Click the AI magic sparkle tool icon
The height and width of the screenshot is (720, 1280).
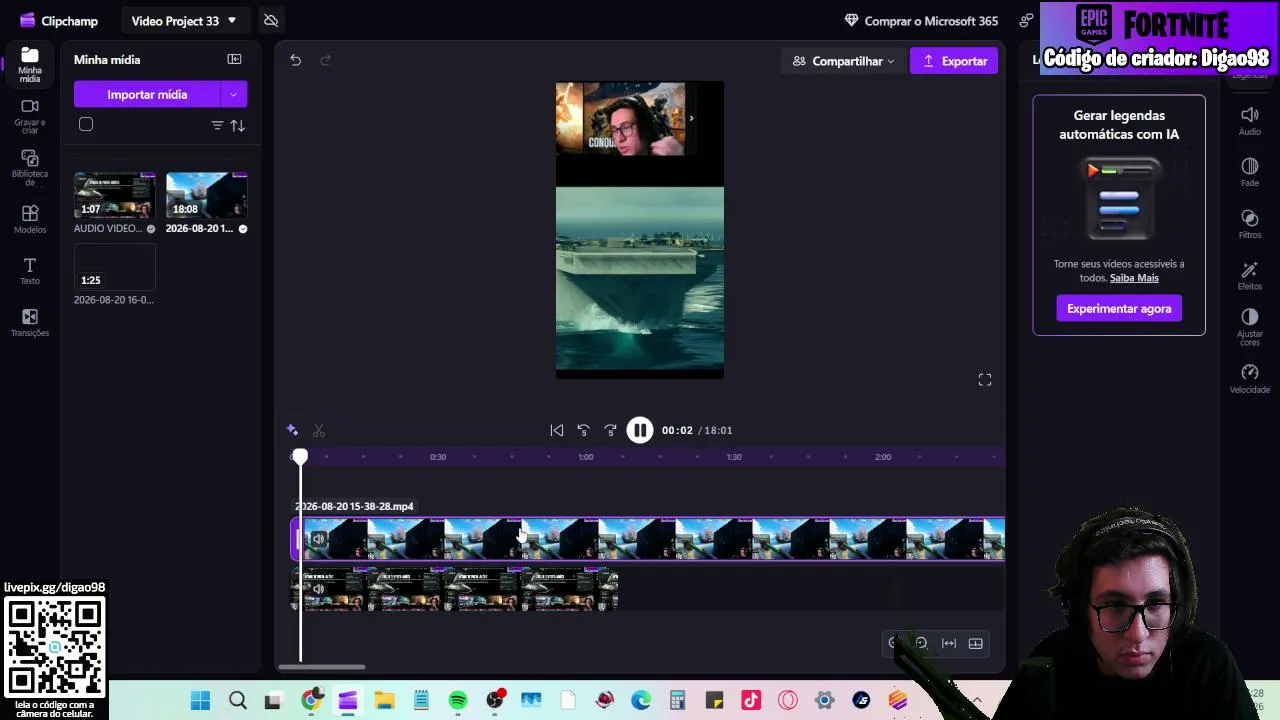[x=292, y=430]
